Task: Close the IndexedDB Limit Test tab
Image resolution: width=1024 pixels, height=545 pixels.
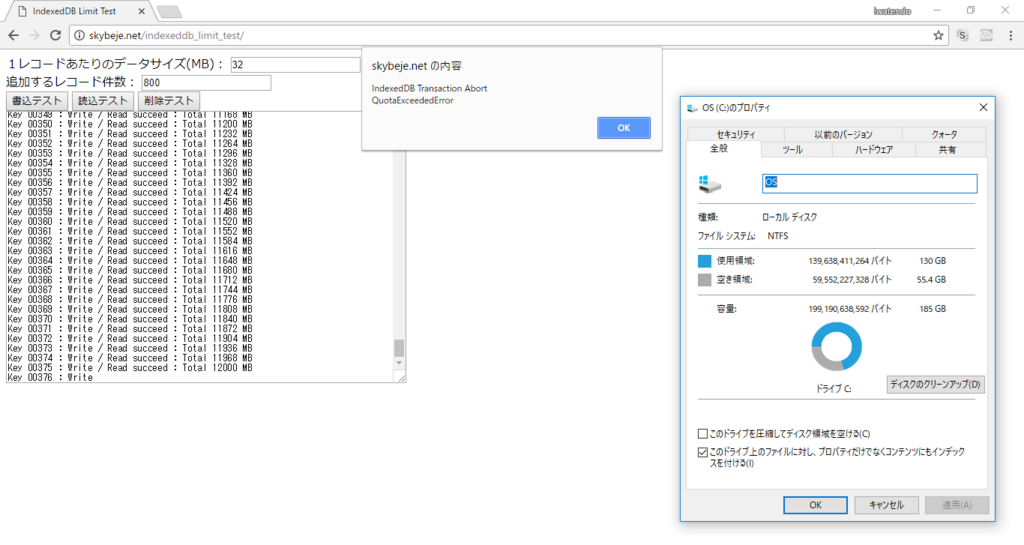Action: (x=142, y=11)
